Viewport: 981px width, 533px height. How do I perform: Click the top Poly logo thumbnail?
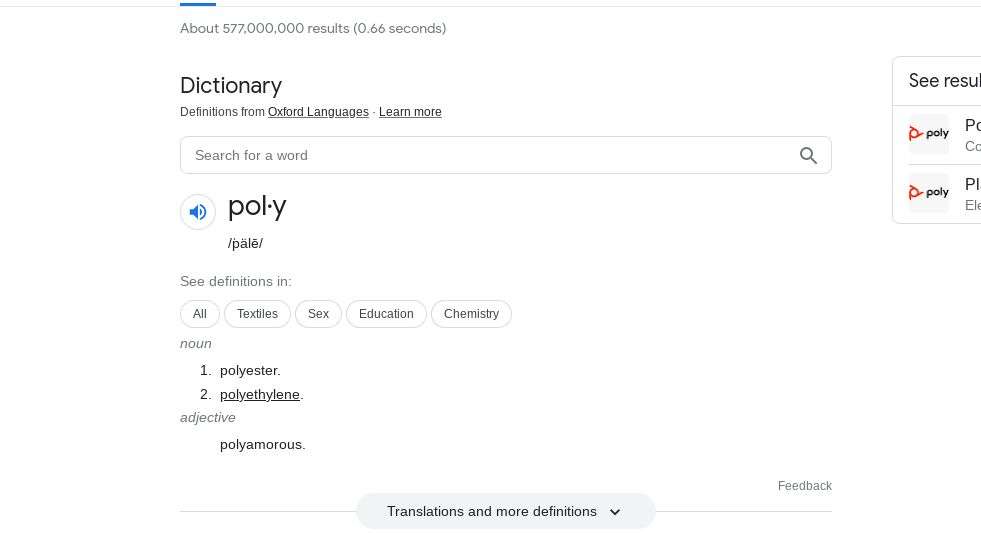(928, 134)
